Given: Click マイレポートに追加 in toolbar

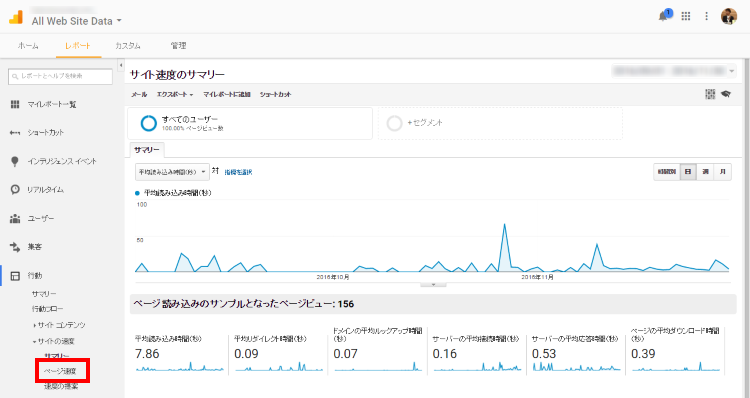Looking at the screenshot, I should click(x=227, y=94).
